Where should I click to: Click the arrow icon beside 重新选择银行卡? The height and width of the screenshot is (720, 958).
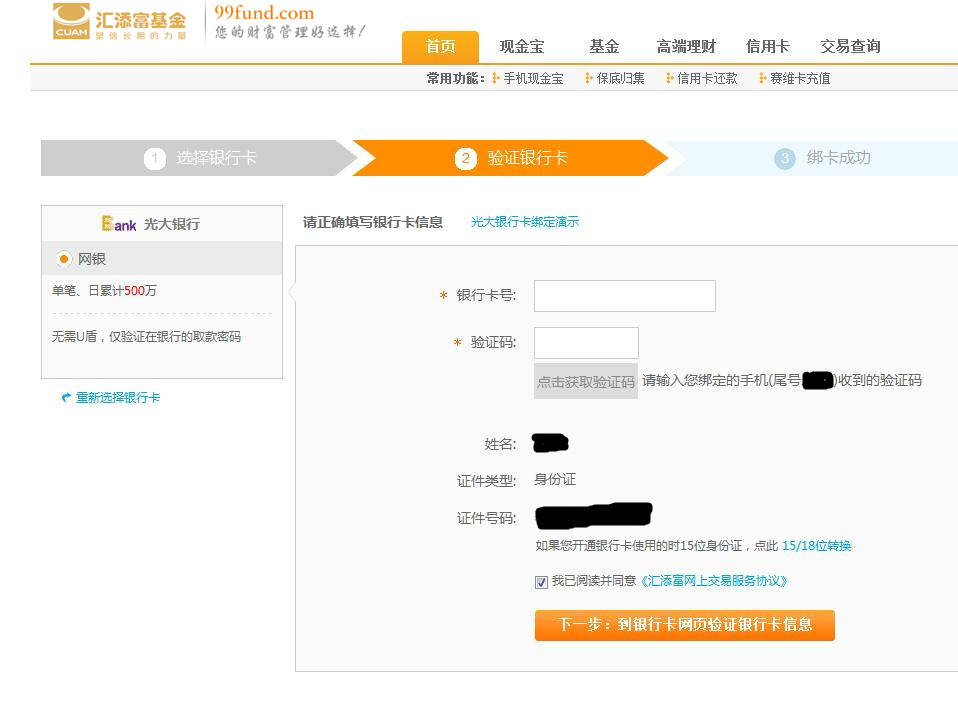66,398
